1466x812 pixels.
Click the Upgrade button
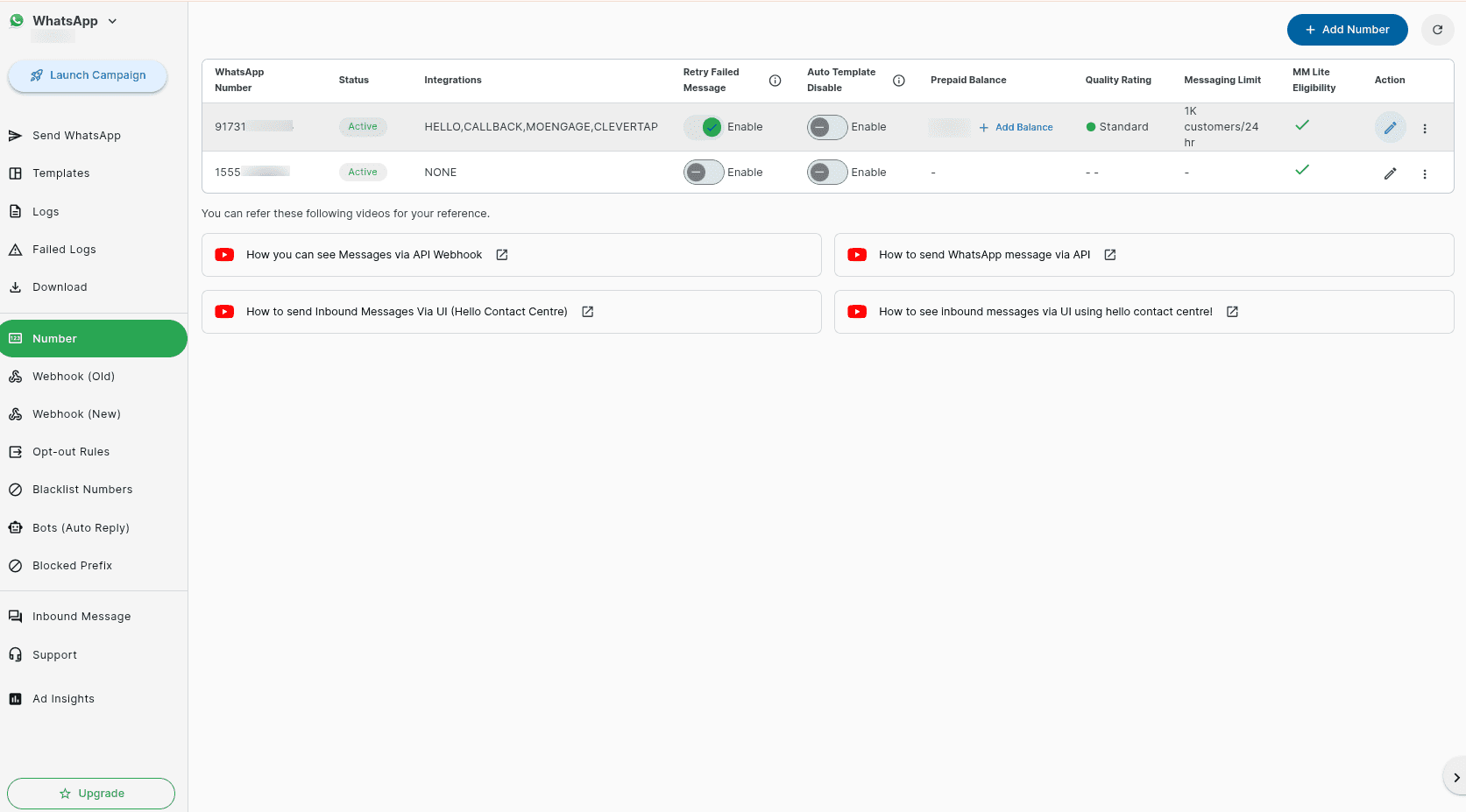click(x=91, y=794)
